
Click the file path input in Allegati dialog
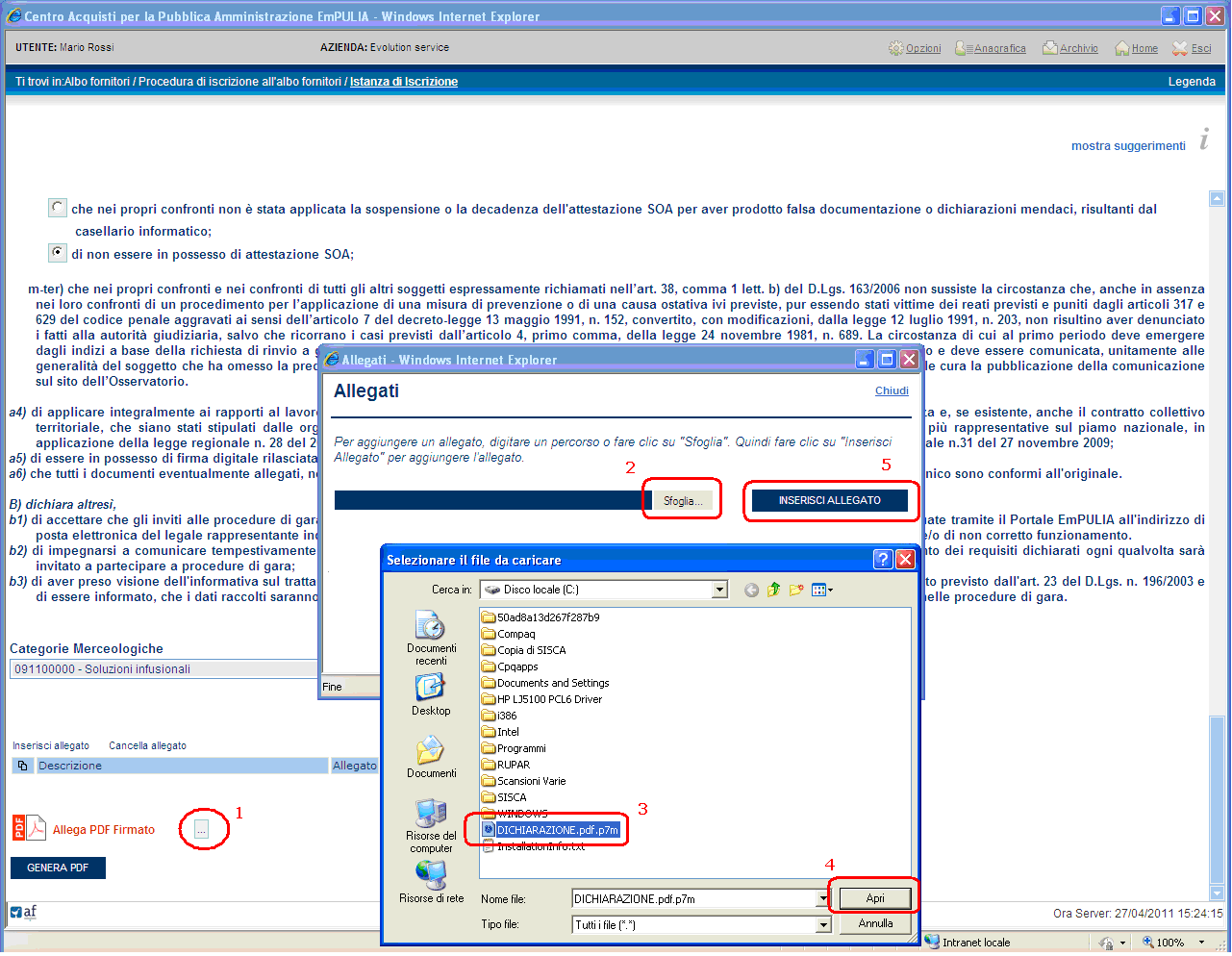493,500
